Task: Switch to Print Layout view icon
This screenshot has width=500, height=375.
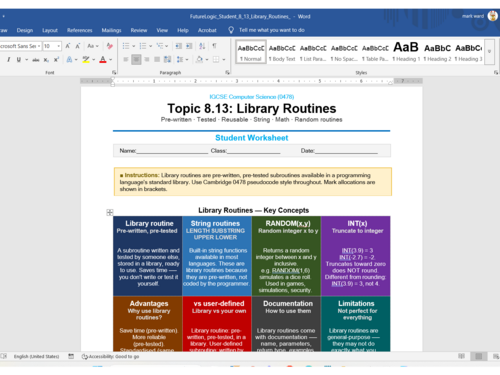Action: (479, 356)
